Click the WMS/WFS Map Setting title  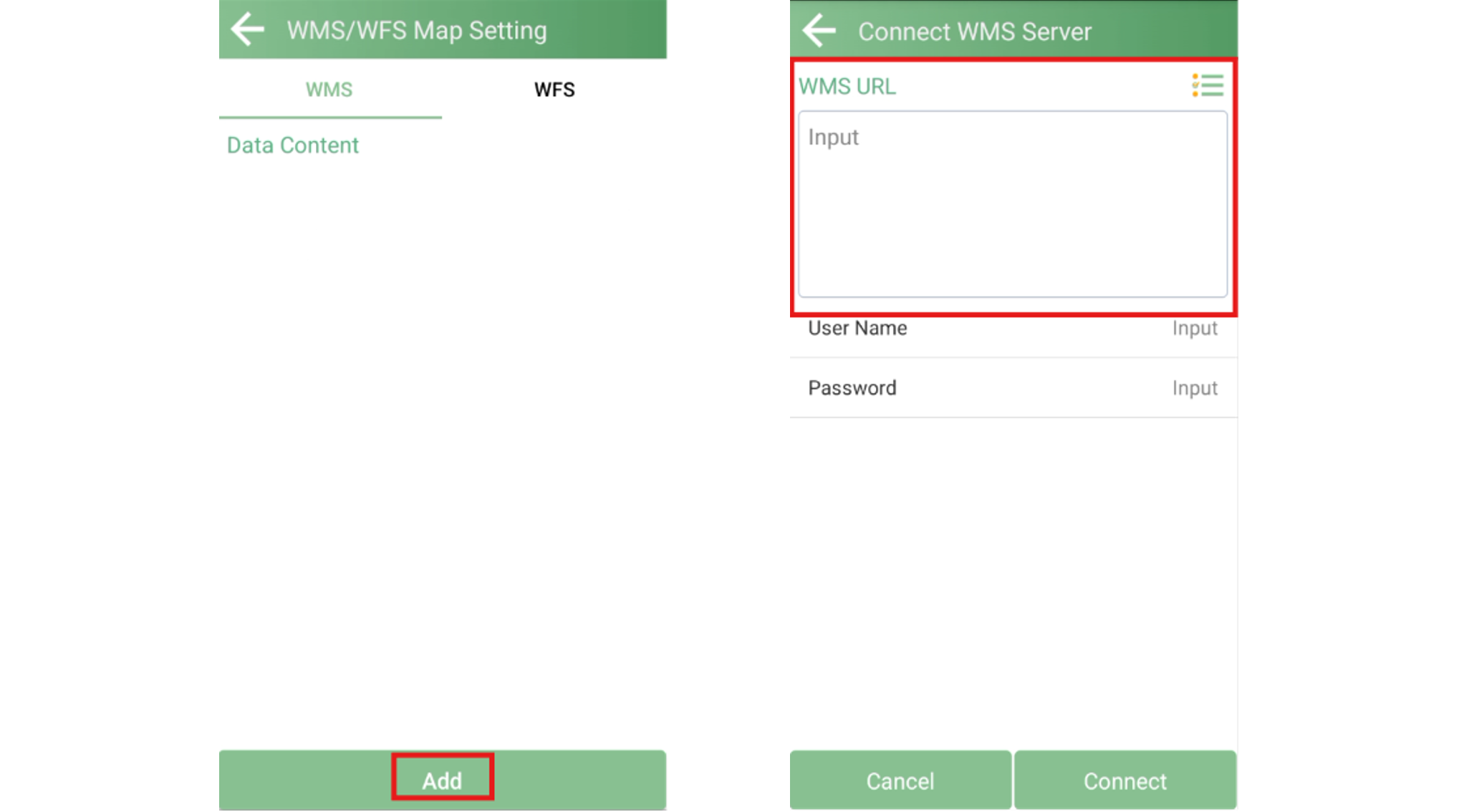pos(417,31)
